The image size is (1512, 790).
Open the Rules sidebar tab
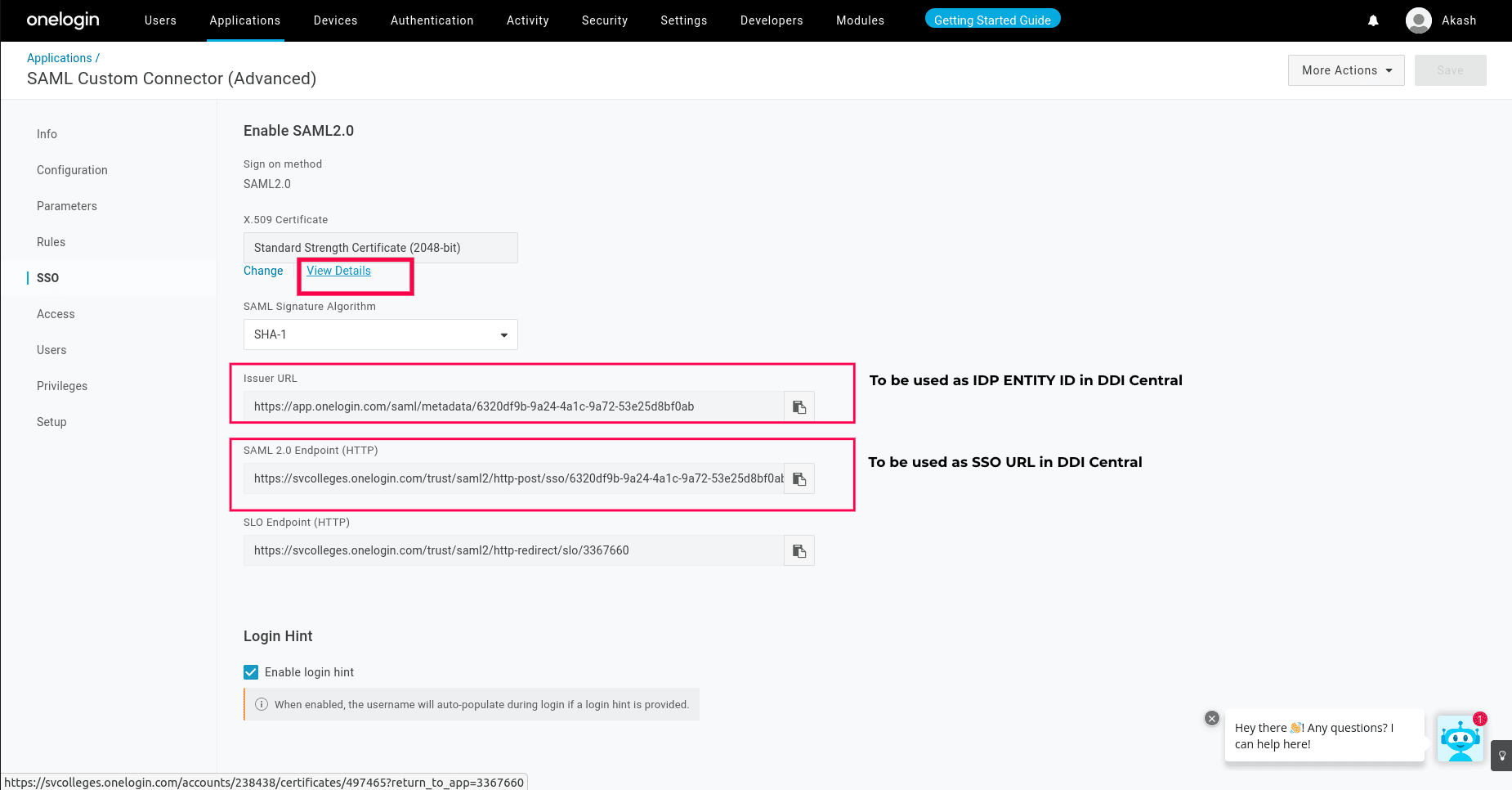point(51,242)
